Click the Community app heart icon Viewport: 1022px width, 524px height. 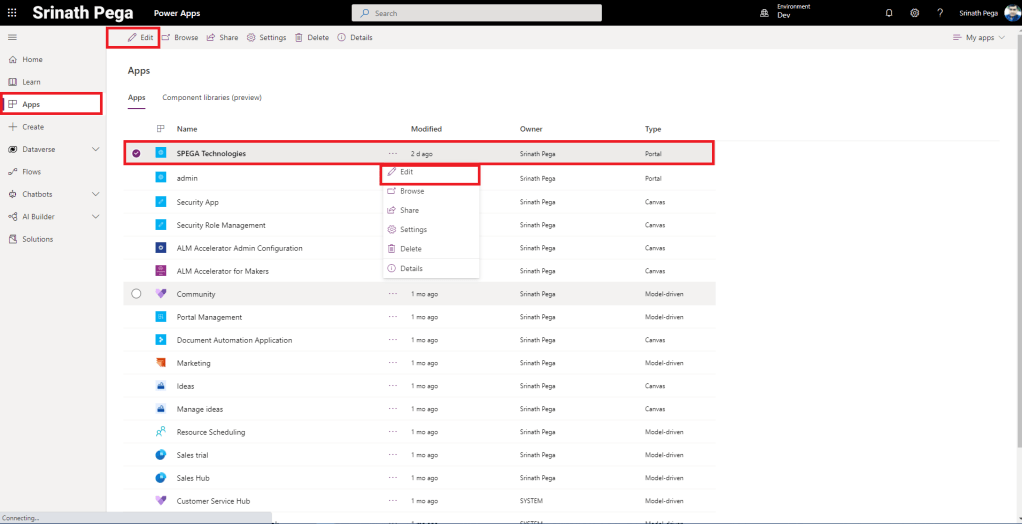coord(160,294)
